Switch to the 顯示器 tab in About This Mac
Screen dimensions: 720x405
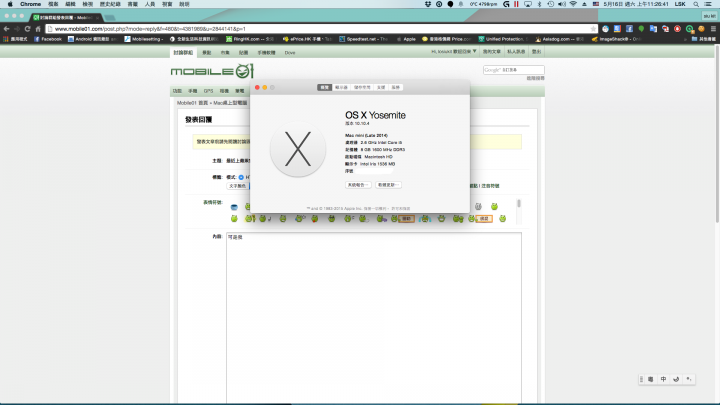click(341, 87)
